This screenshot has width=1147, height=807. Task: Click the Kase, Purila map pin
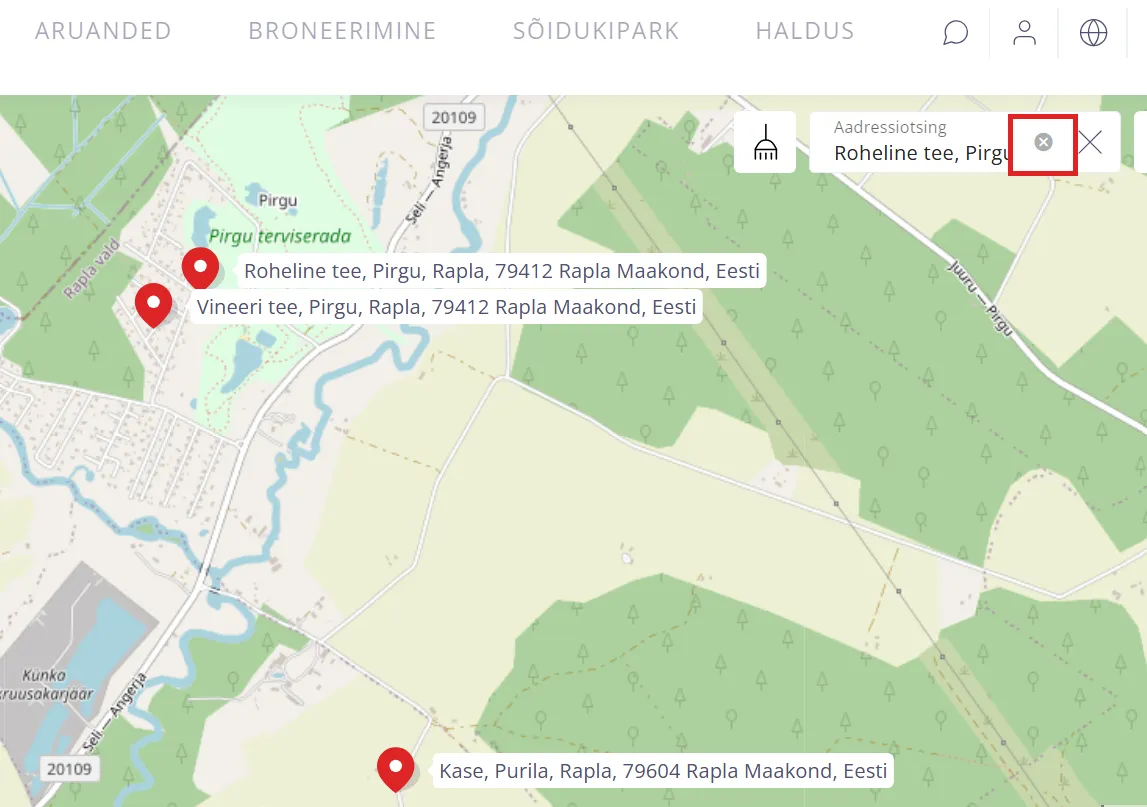pos(396,770)
